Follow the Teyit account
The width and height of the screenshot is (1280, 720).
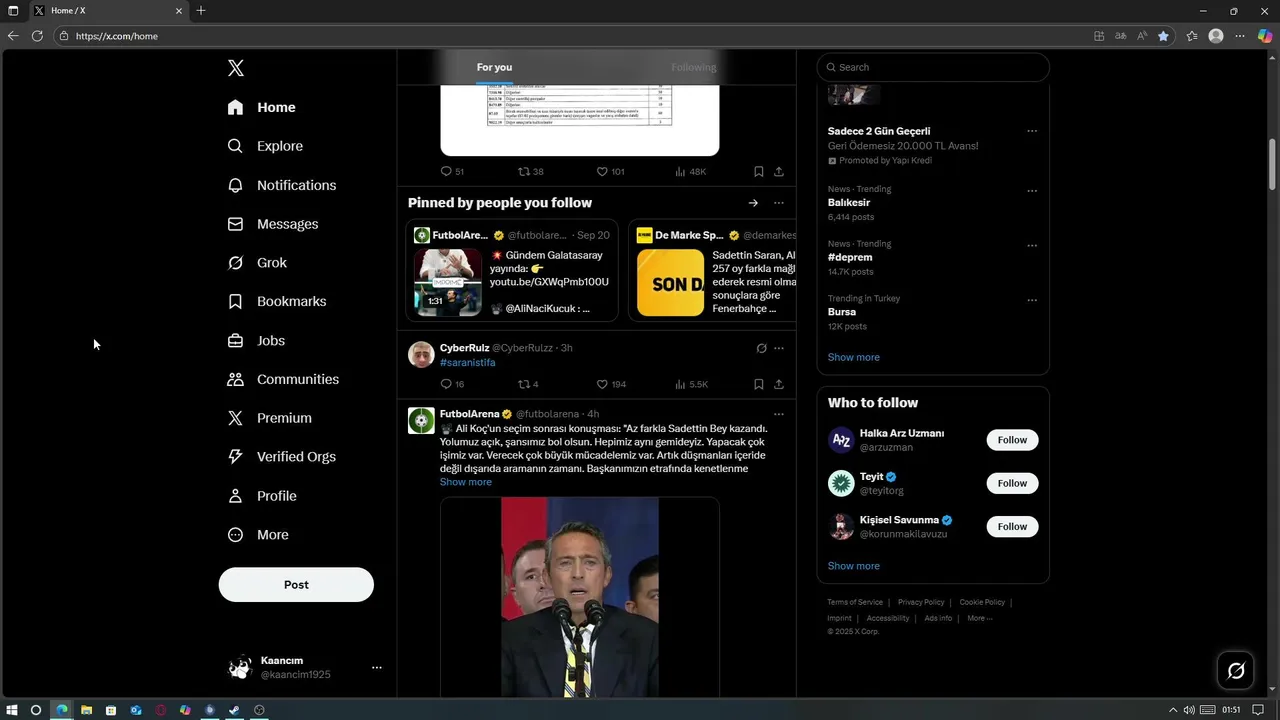pos(1012,483)
